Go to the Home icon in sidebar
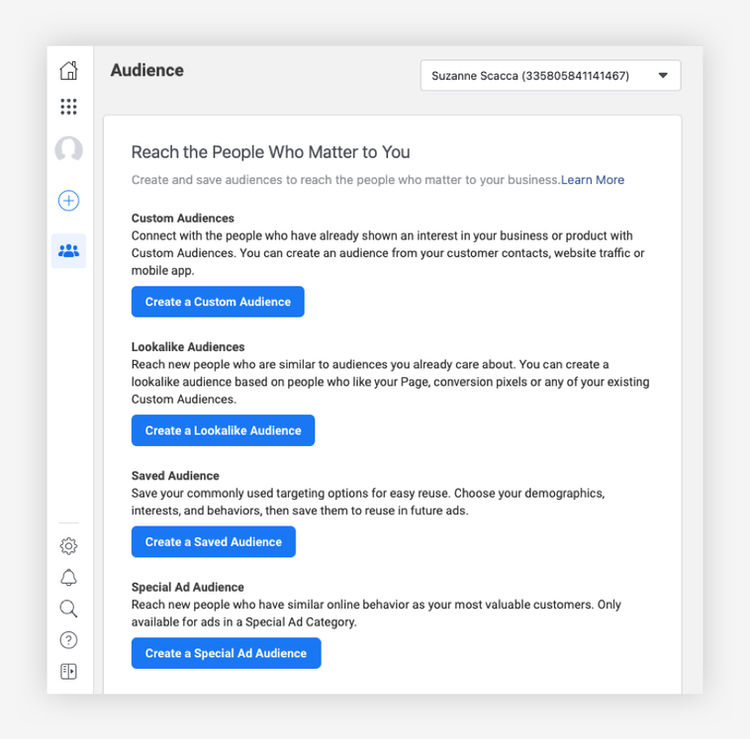 68,70
